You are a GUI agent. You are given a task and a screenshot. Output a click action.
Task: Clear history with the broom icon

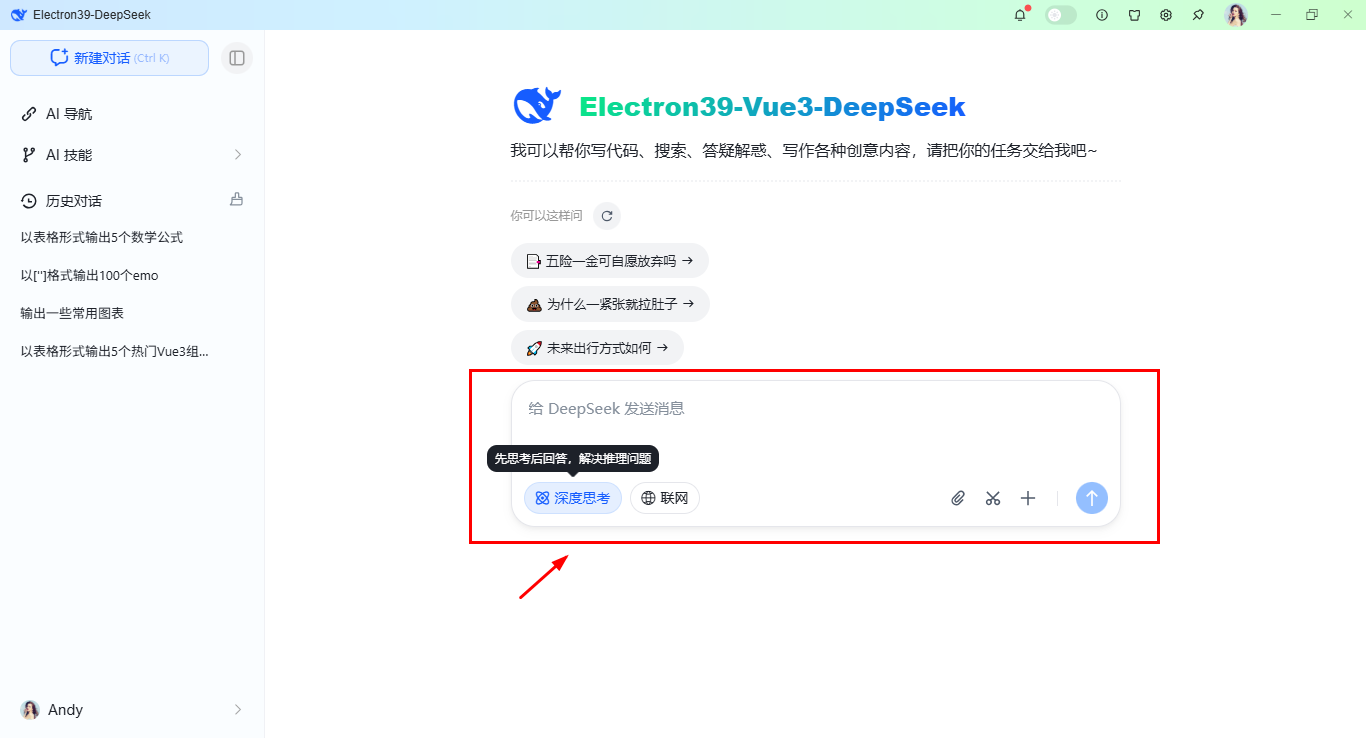(237, 199)
